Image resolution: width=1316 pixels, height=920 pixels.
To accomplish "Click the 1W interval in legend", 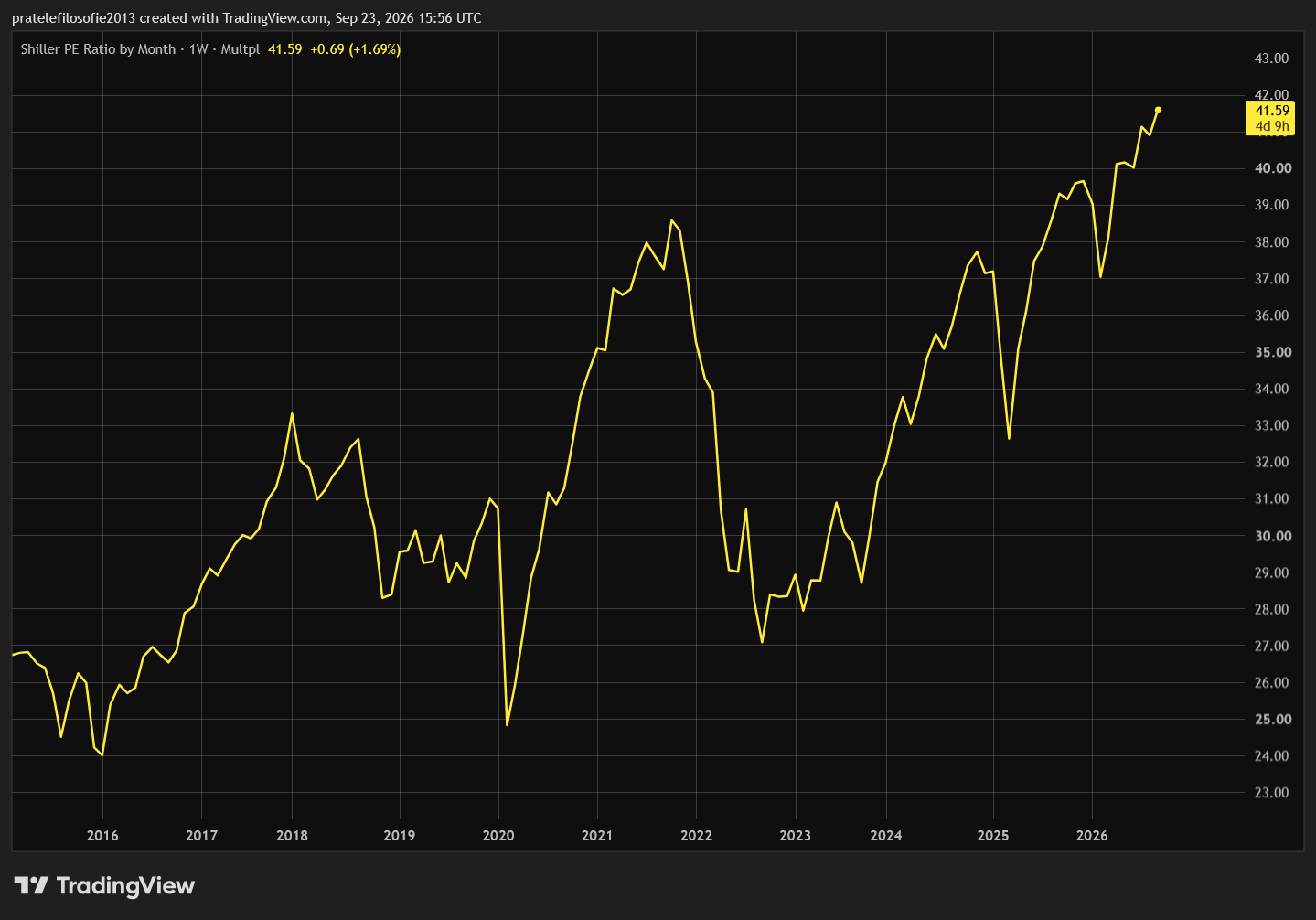I will click(x=198, y=49).
